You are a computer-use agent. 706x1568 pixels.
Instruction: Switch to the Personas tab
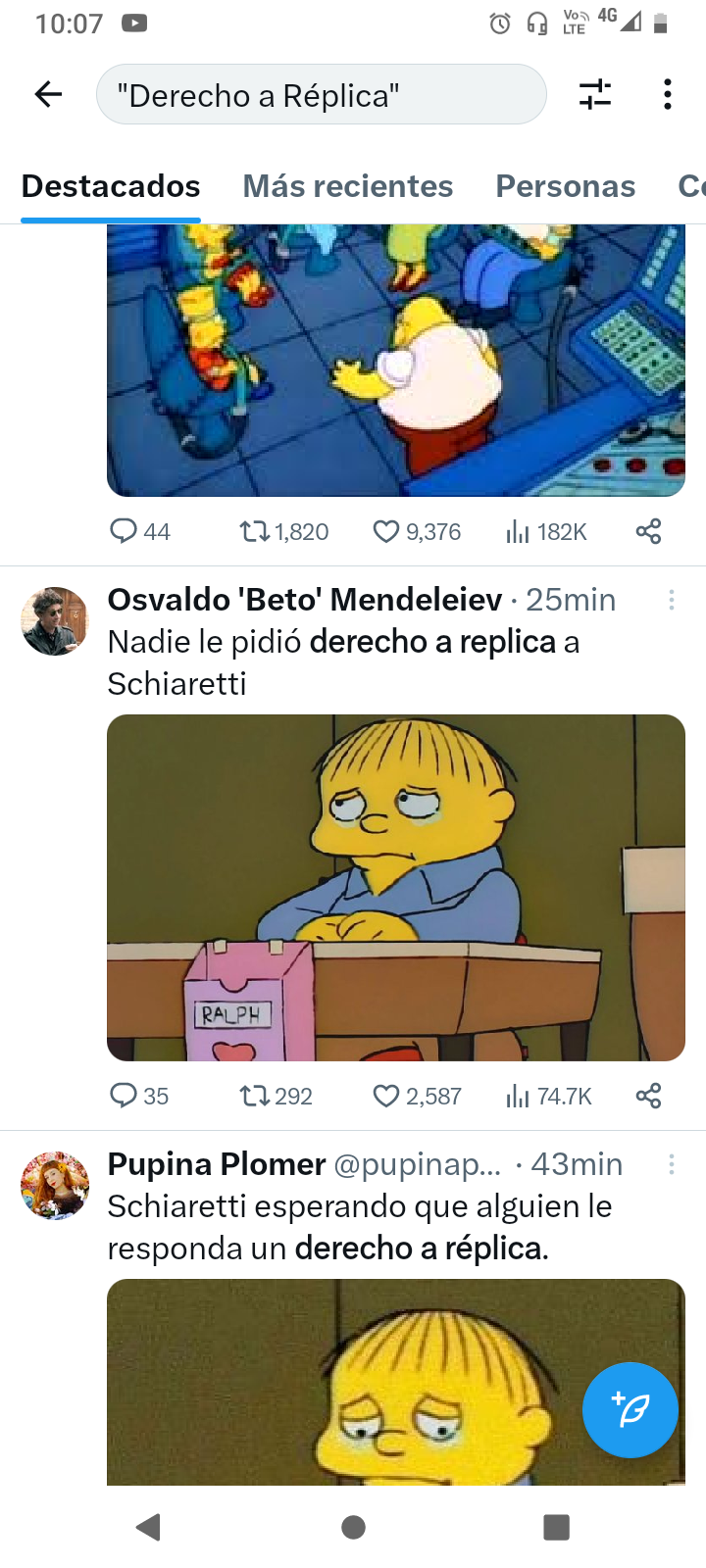565,186
